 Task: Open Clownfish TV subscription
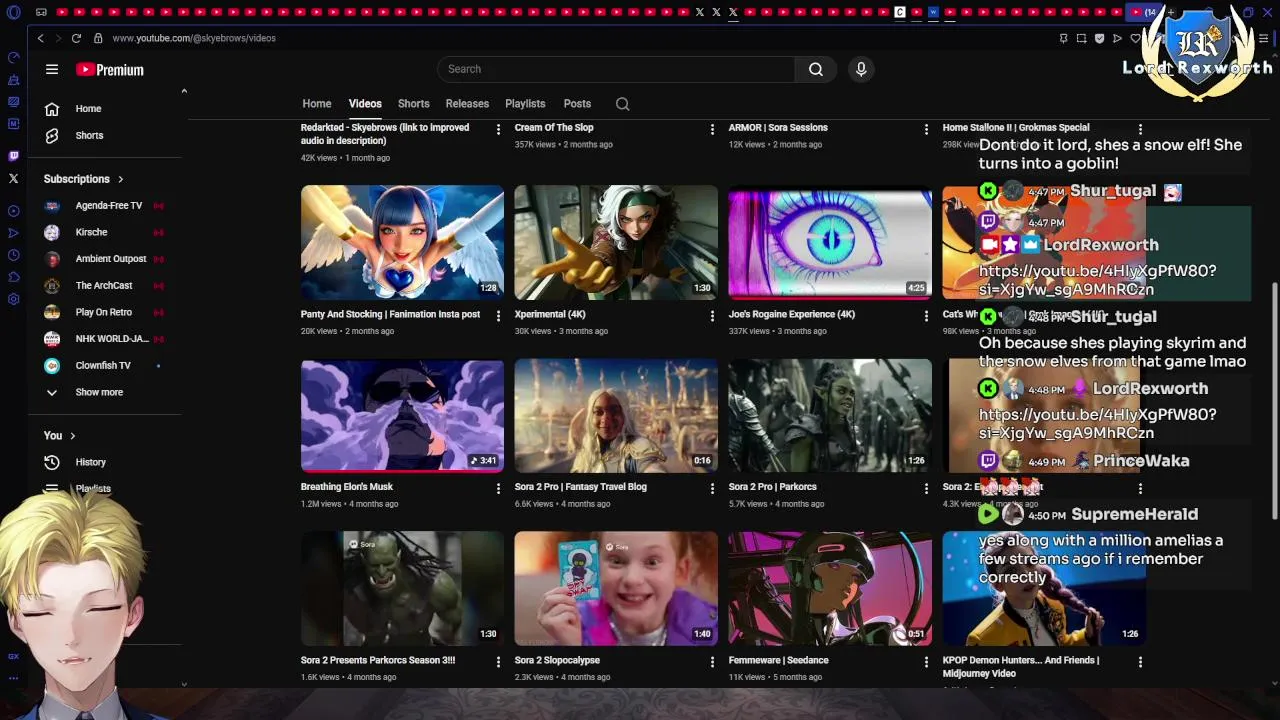[104, 366]
